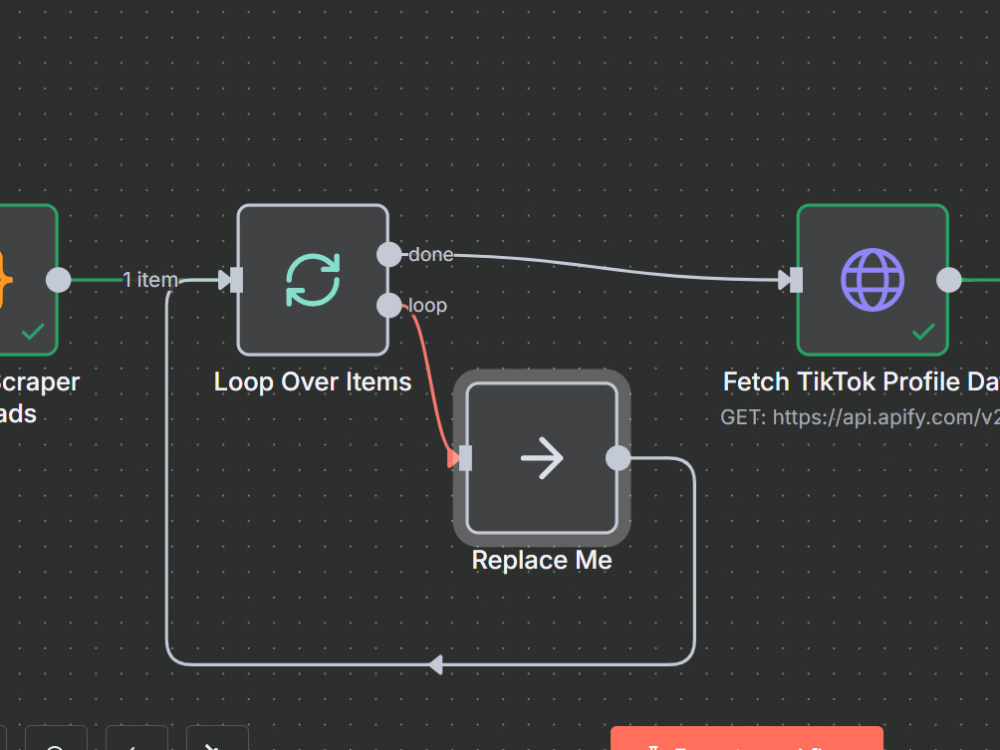Click the 'Replace Me' node label
The width and height of the screenshot is (1000, 750).
point(542,561)
